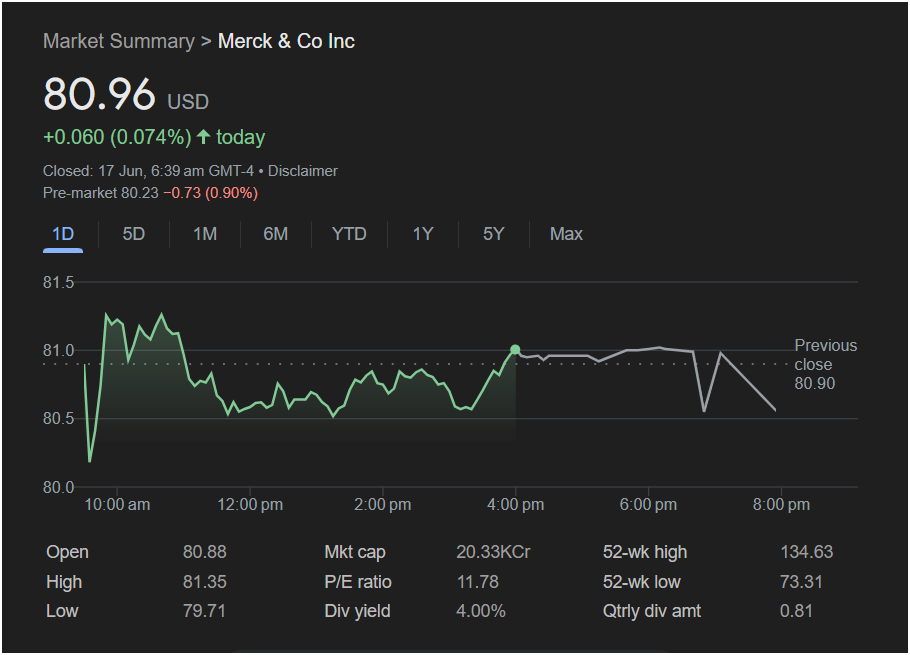Click the 8:00 pm axis label
The height and width of the screenshot is (655, 910).
(x=781, y=505)
